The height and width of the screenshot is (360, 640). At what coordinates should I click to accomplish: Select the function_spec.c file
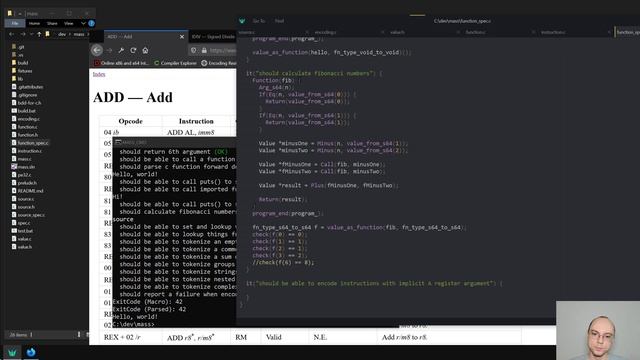[x=30, y=143]
